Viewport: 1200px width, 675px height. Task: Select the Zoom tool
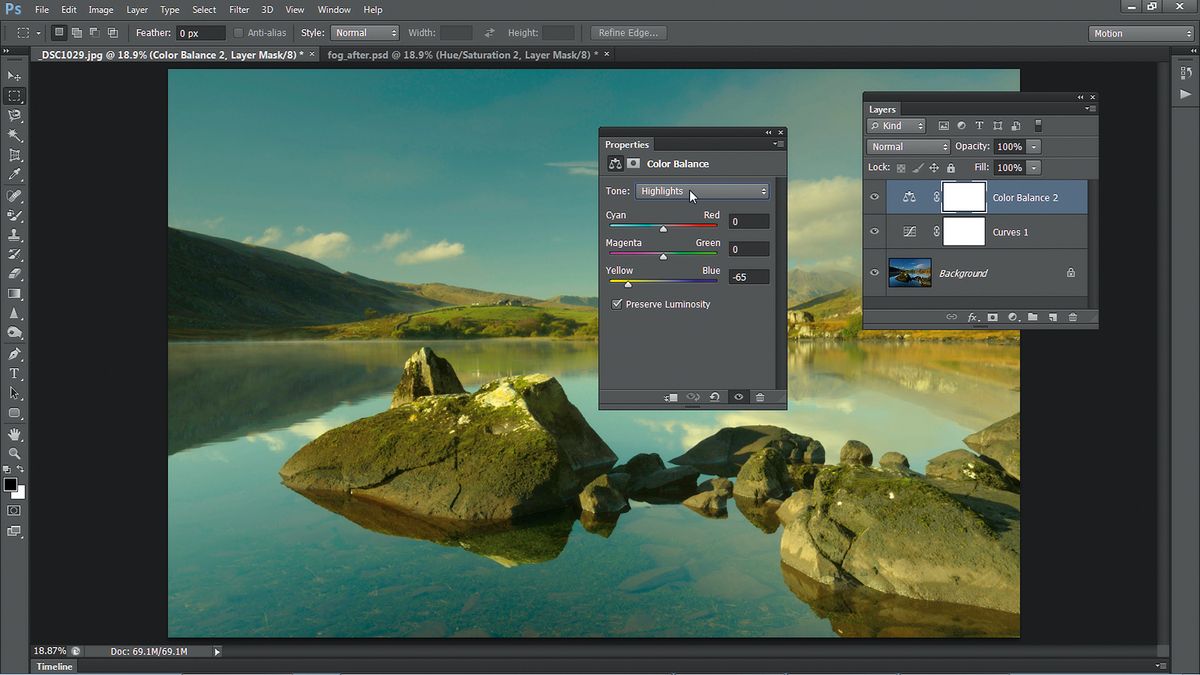pyautogui.click(x=14, y=454)
